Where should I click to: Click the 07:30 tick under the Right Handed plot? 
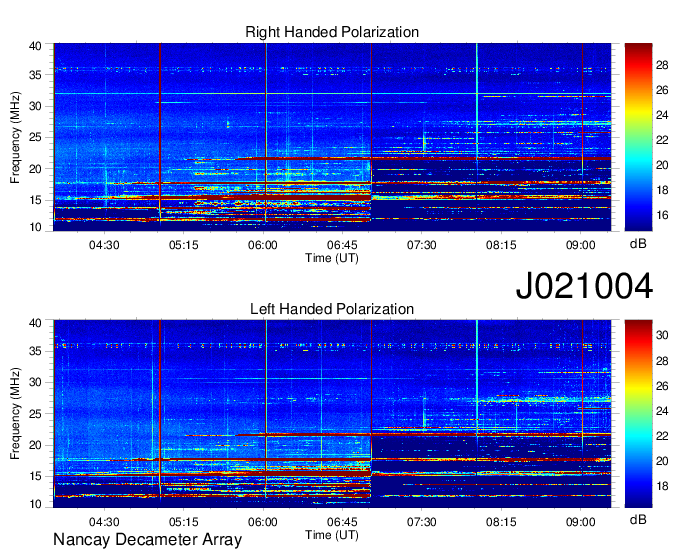coord(422,245)
